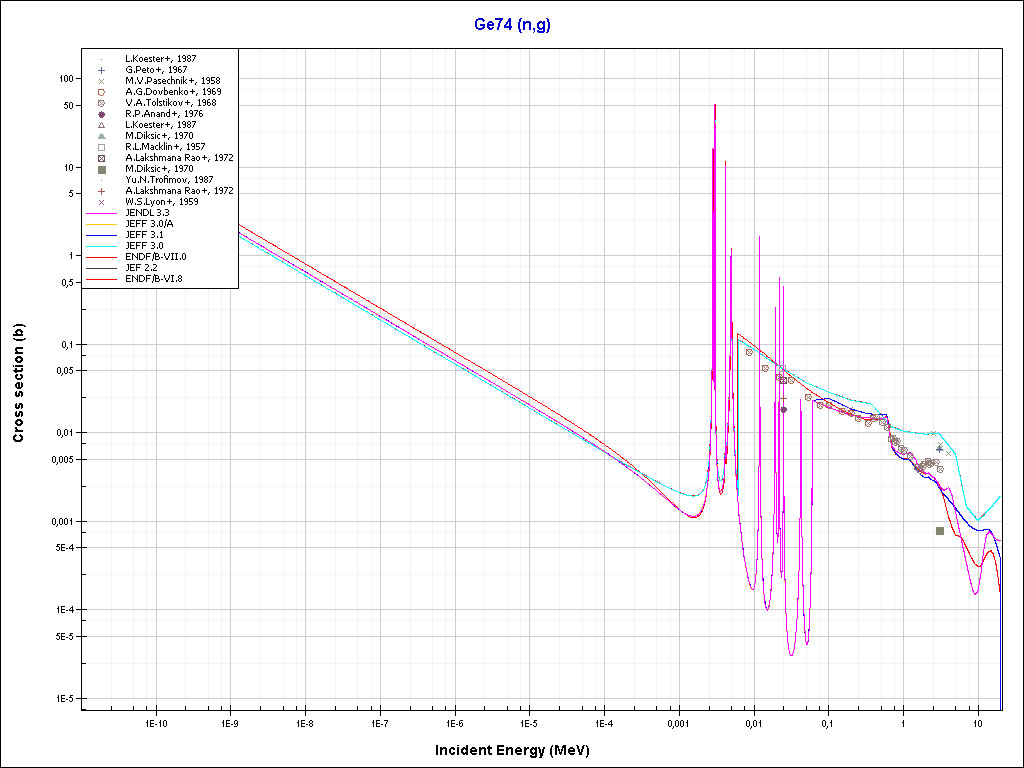Click the V.A.Tolstikov+, 1968 legend symbol
Viewport: 1024px width, 768px height.
pyautogui.click(x=102, y=103)
